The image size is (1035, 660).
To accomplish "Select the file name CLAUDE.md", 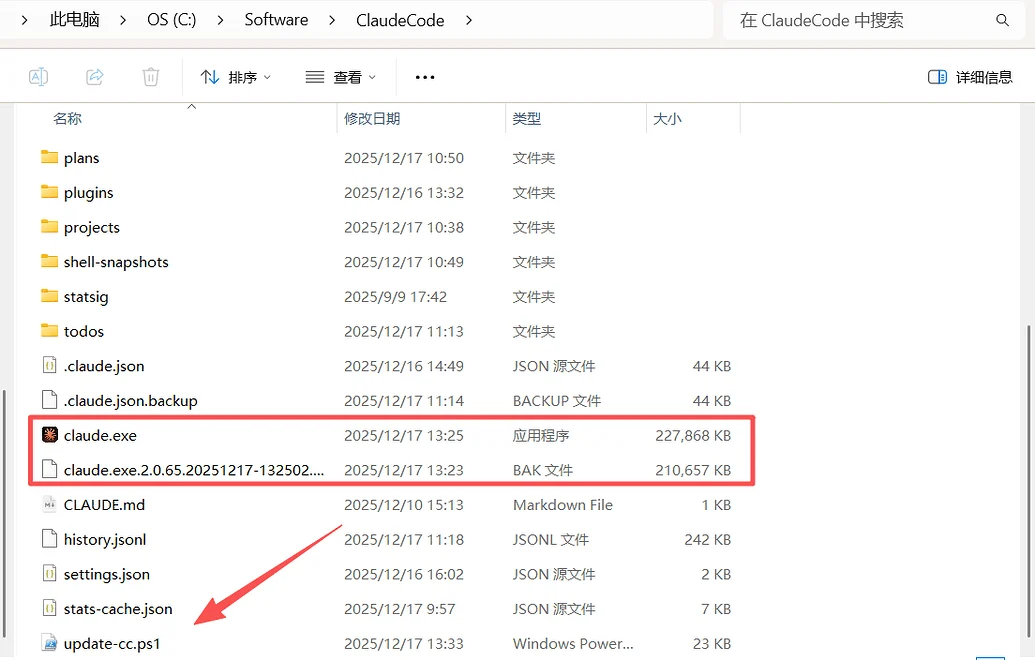I will (x=104, y=505).
